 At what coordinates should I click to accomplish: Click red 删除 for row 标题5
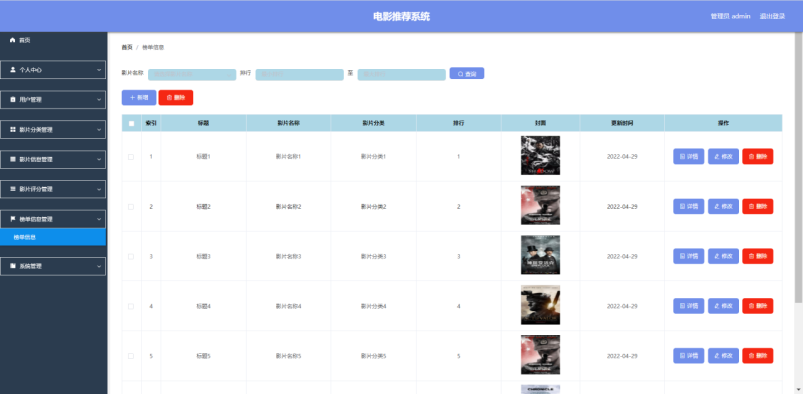click(757, 356)
